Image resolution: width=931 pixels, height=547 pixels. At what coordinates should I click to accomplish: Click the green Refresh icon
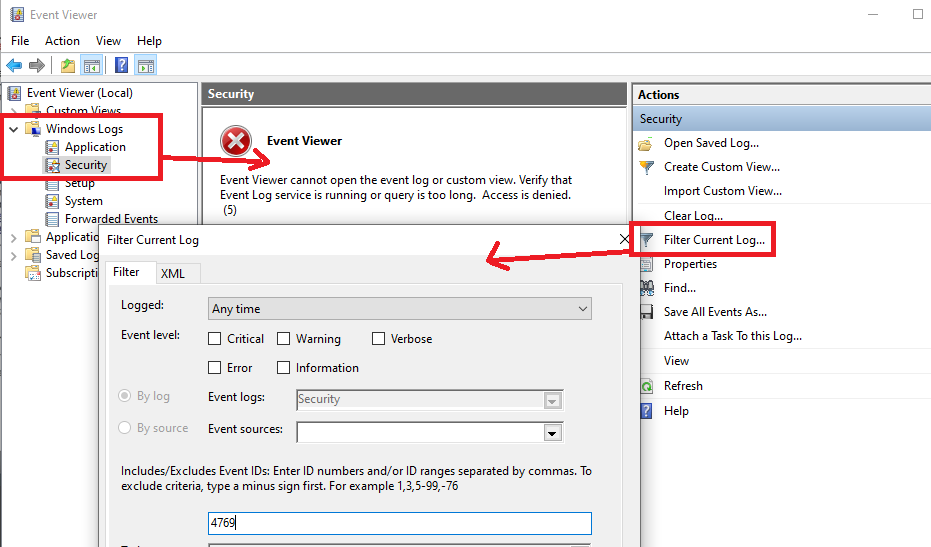[647, 386]
